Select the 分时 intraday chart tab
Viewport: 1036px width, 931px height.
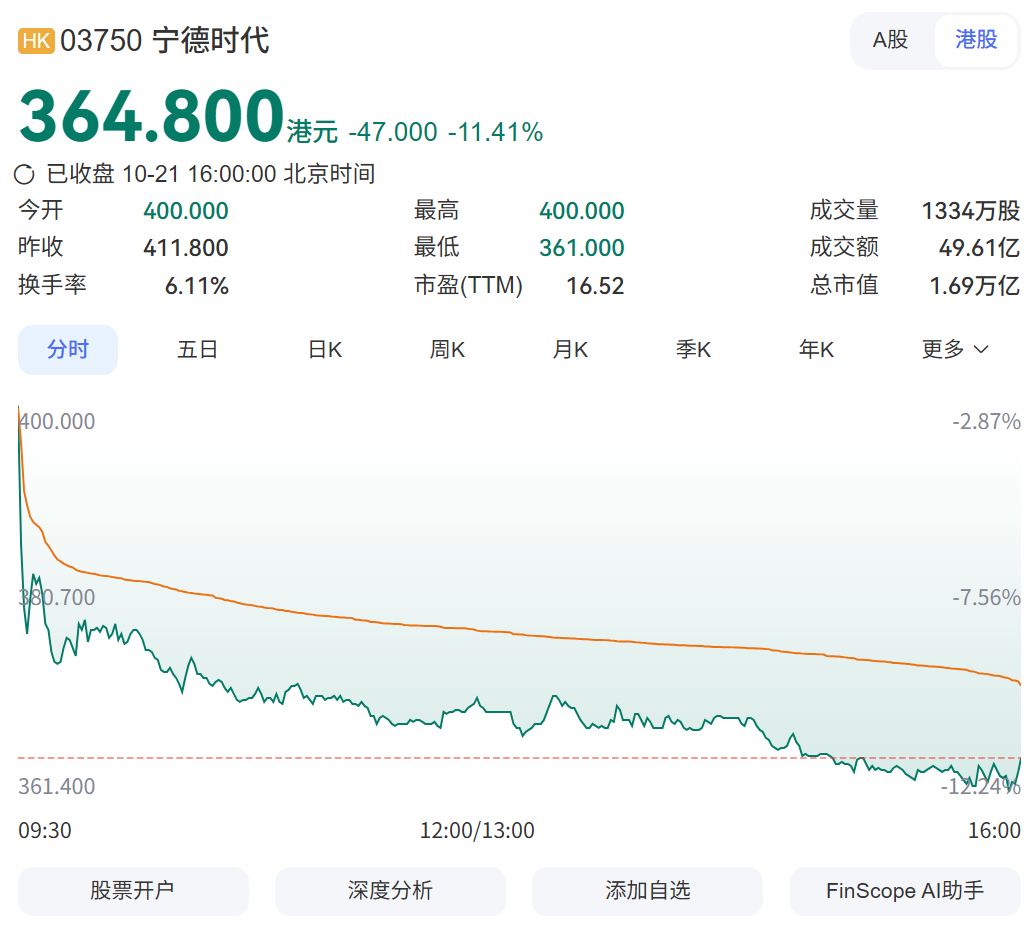pos(67,350)
